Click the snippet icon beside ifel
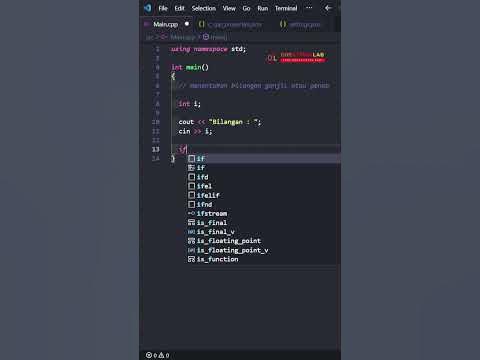480x360 pixels. (x=191, y=186)
